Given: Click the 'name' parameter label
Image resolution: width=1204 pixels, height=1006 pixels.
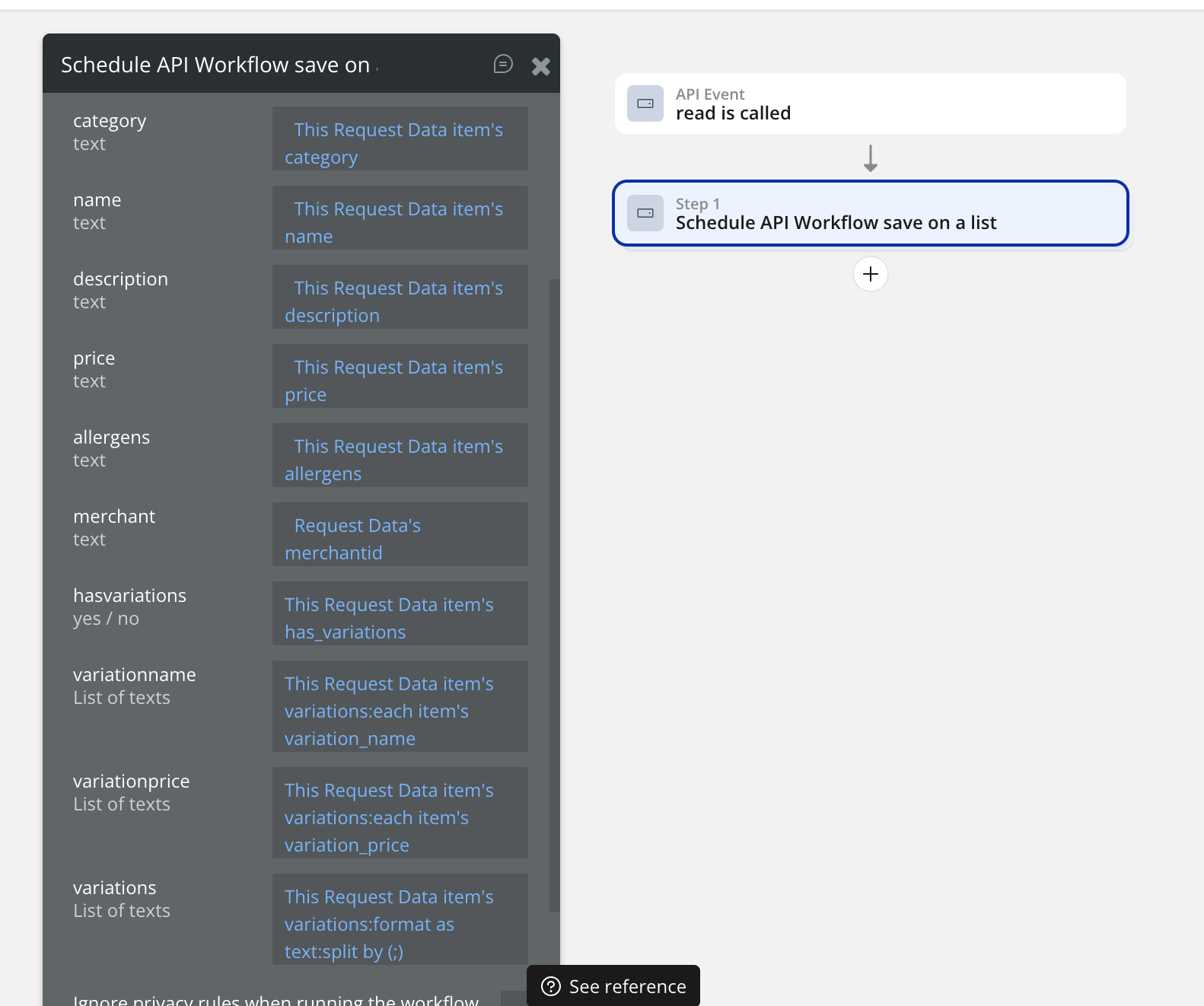Looking at the screenshot, I should point(97,200).
